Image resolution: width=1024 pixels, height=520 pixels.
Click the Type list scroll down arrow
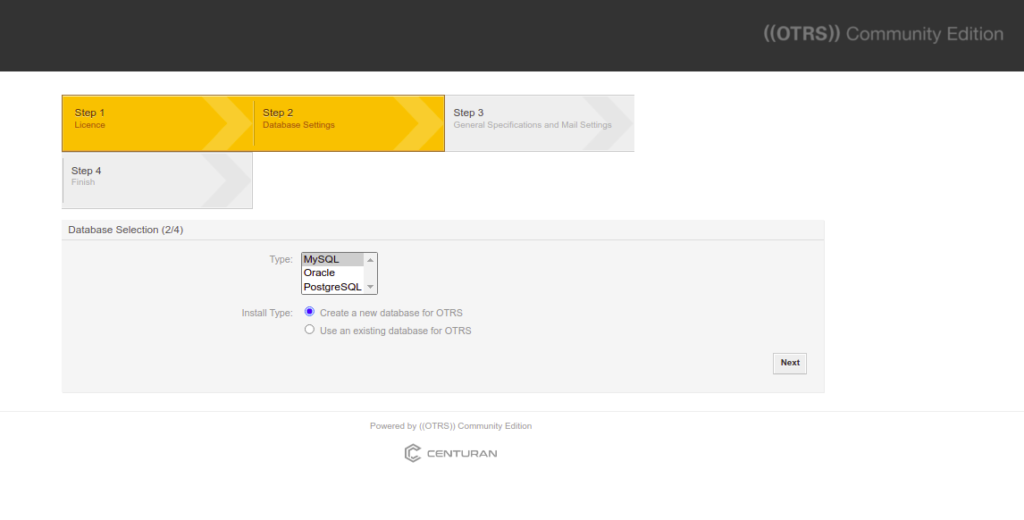pyautogui.click(x=370, y=287)
